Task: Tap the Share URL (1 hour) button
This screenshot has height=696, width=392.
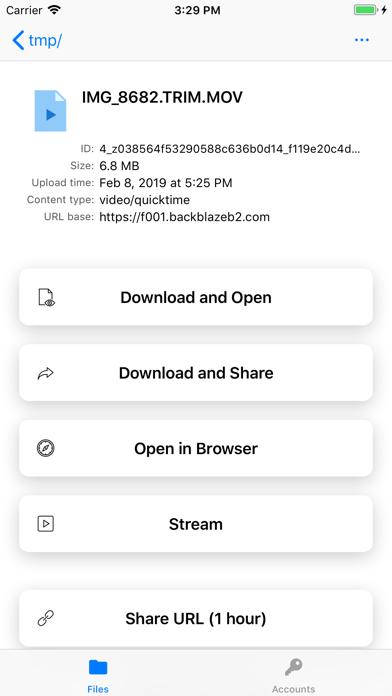Action: point(196,618)
